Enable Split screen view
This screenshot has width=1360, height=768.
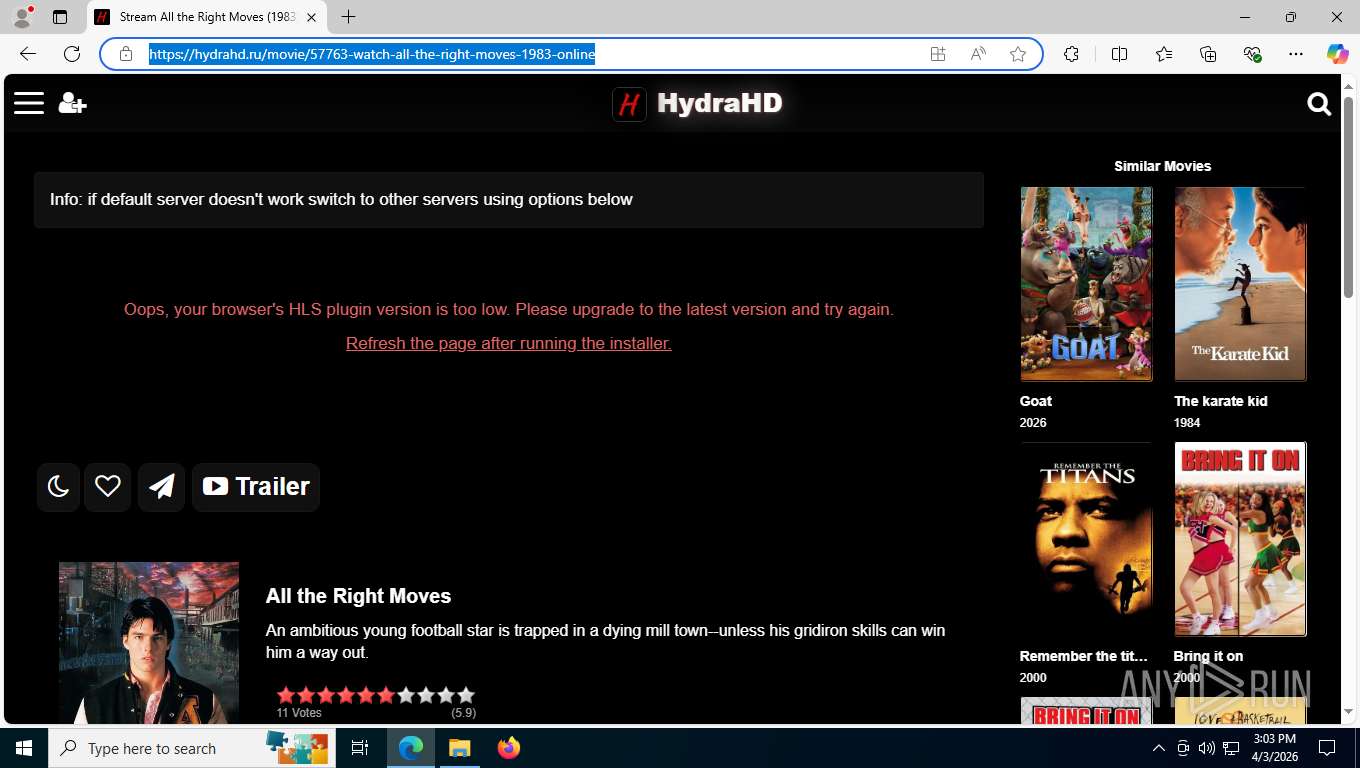[1119, 54]
